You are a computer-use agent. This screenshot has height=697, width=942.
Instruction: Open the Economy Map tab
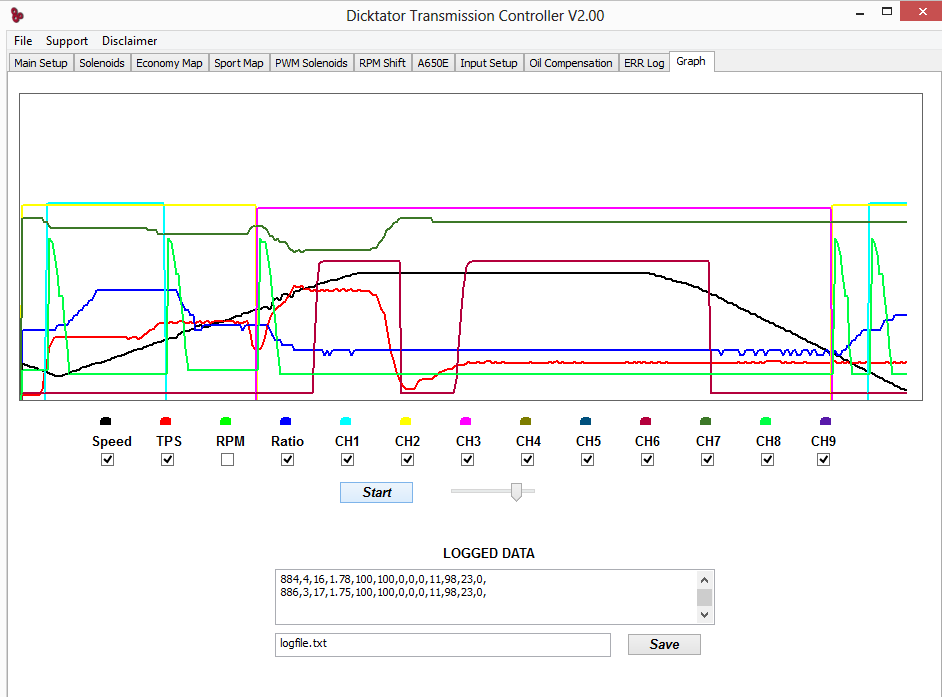tap(169, 63)
